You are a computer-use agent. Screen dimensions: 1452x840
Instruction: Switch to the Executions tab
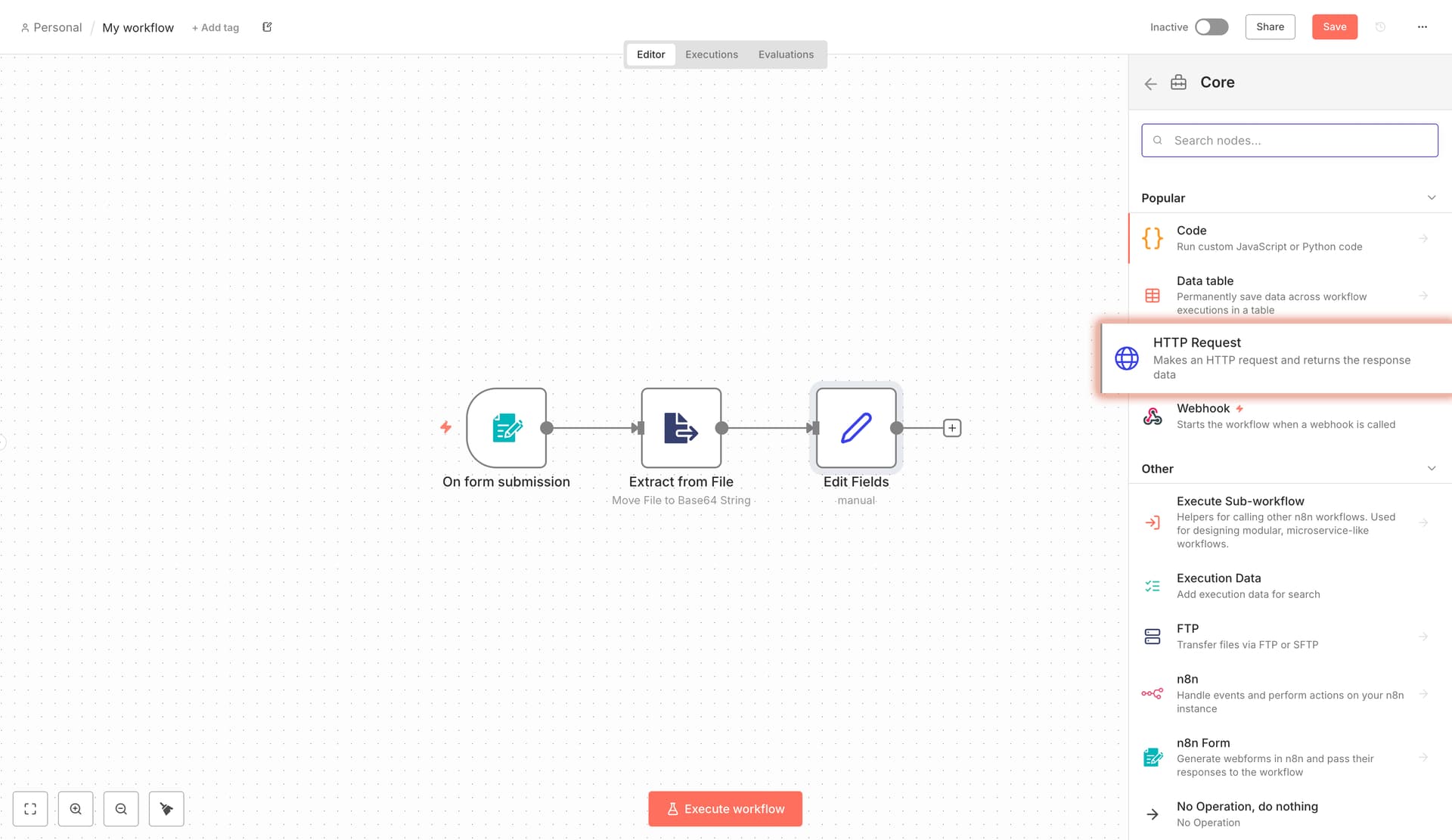[711, 54]
